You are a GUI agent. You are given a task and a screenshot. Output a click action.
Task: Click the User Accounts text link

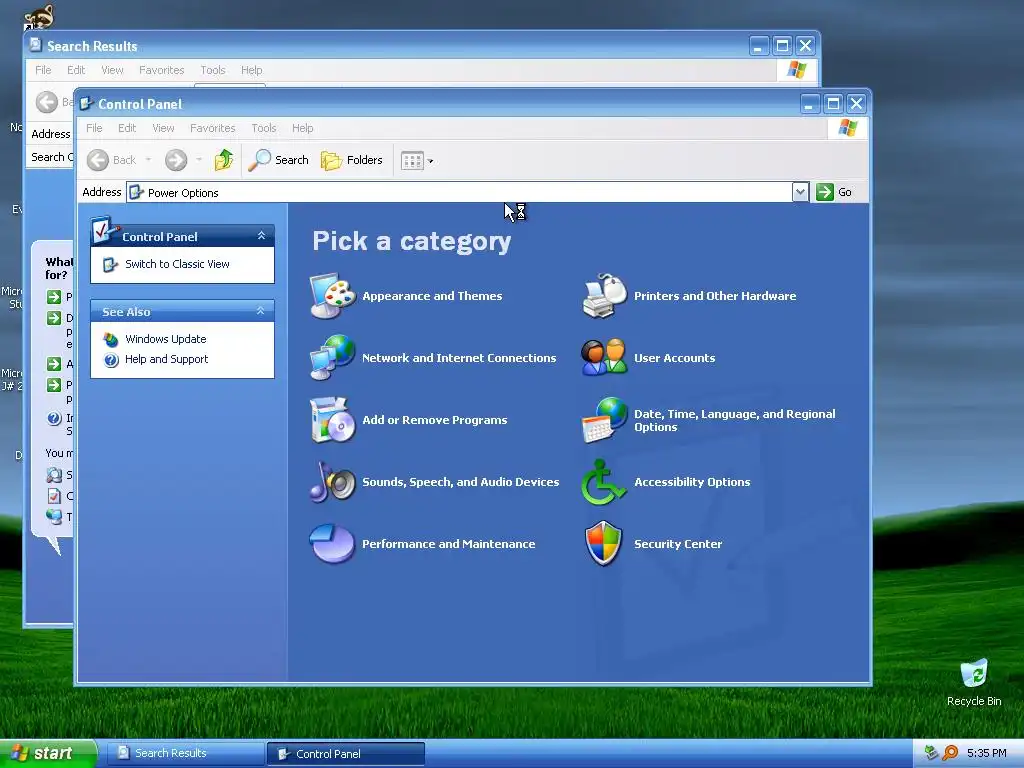click(675, 358)
